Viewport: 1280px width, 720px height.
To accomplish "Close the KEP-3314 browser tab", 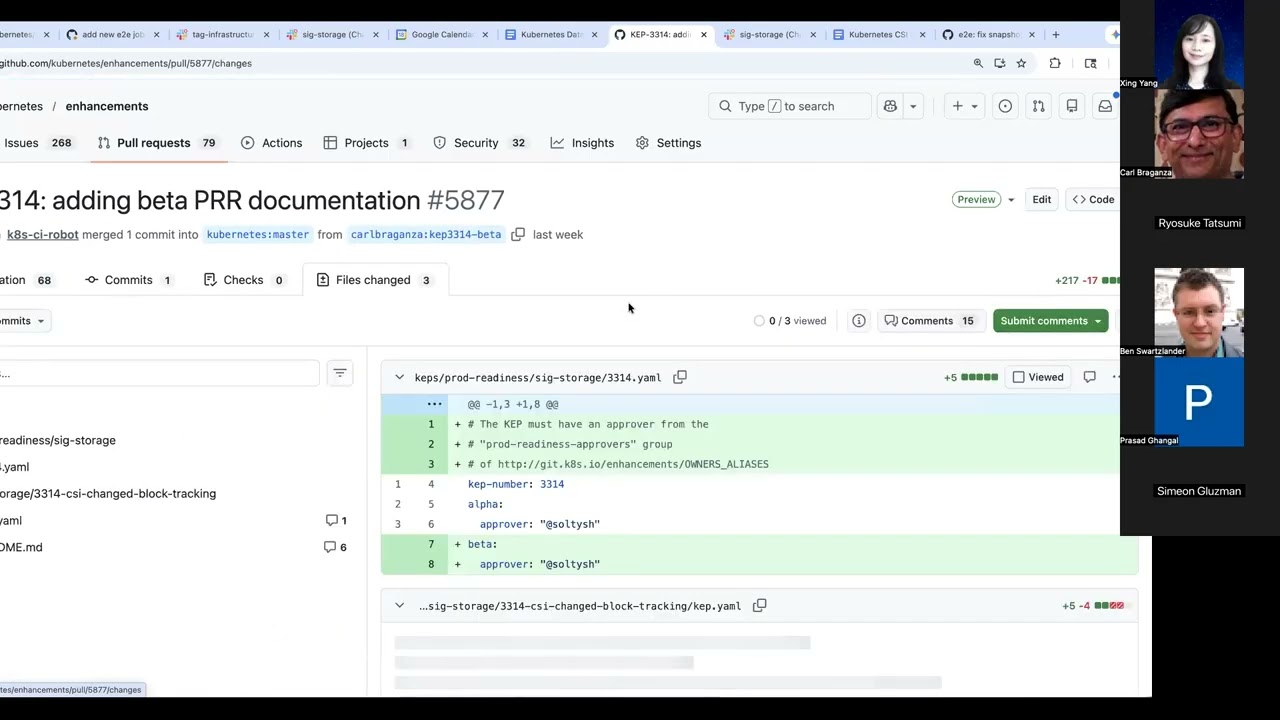I will click(x=704, y=34).
